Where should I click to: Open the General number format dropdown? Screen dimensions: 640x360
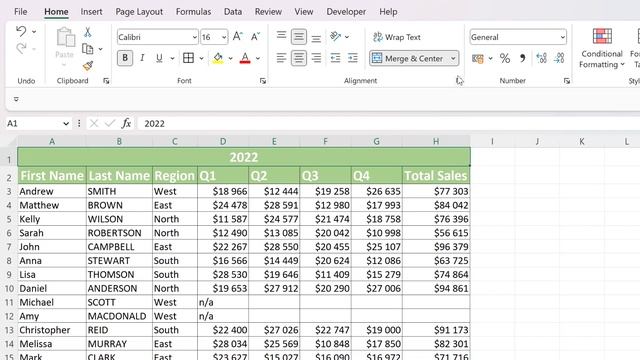pos(562,37)
